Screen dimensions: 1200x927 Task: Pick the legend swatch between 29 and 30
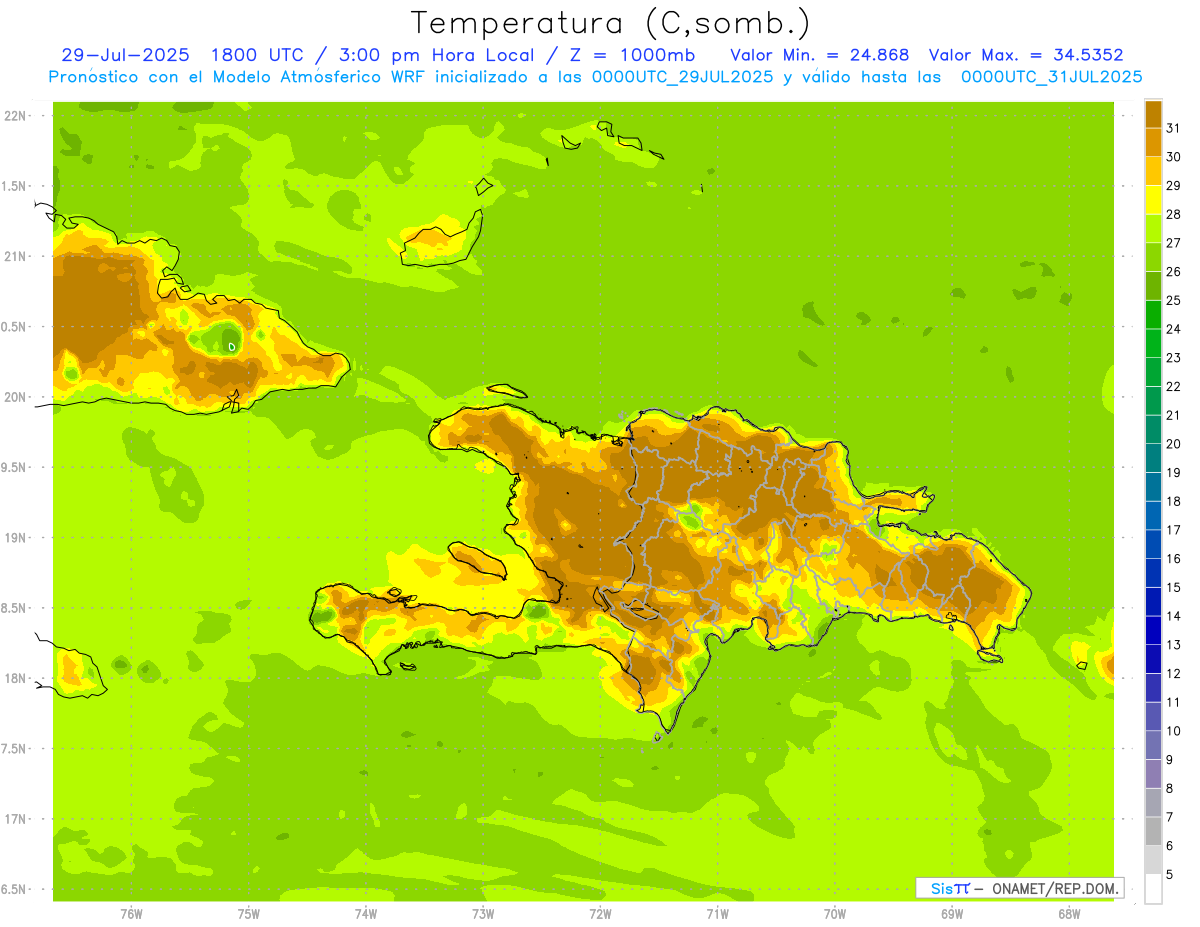coord(1153,171)
